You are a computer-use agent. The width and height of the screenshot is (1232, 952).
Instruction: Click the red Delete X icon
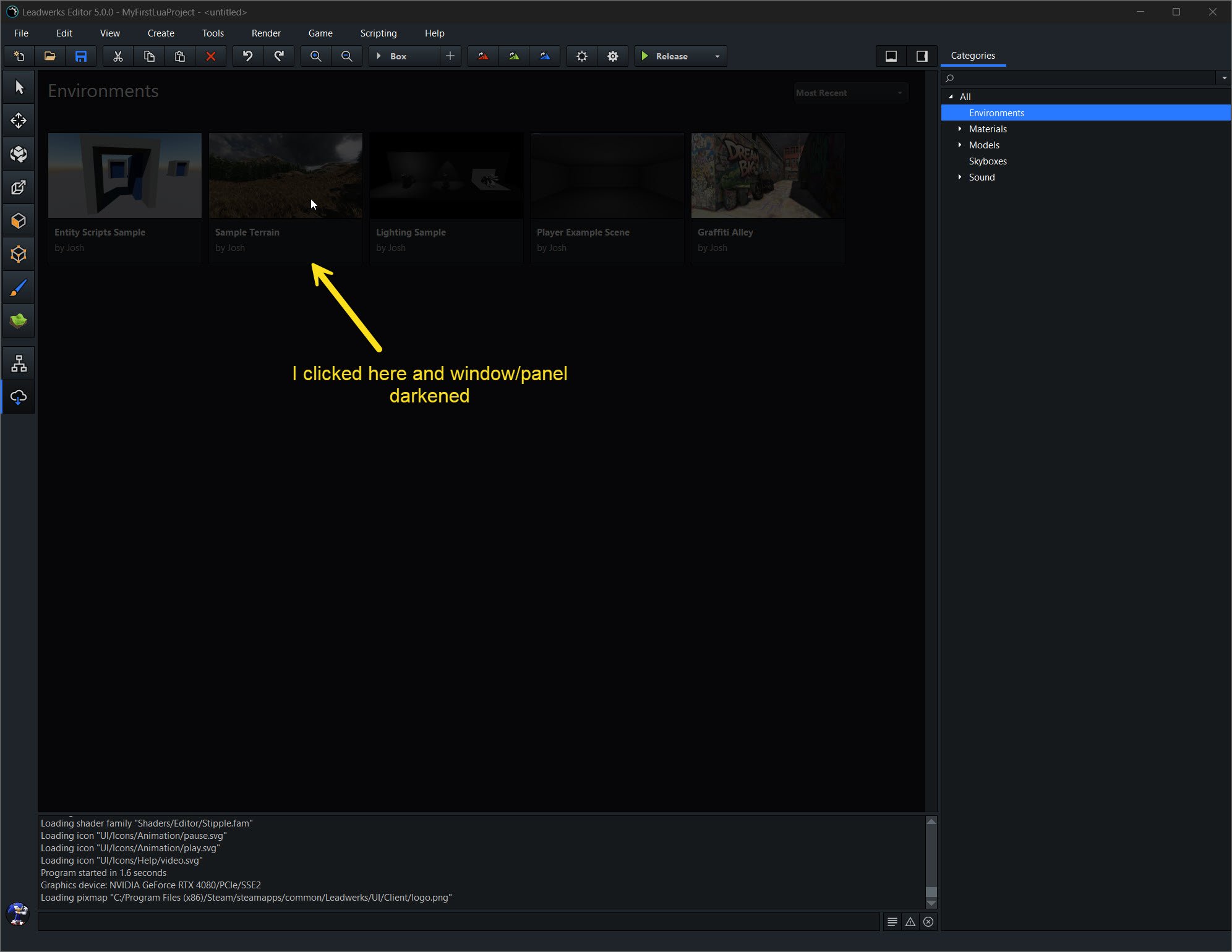click(210, 56)
